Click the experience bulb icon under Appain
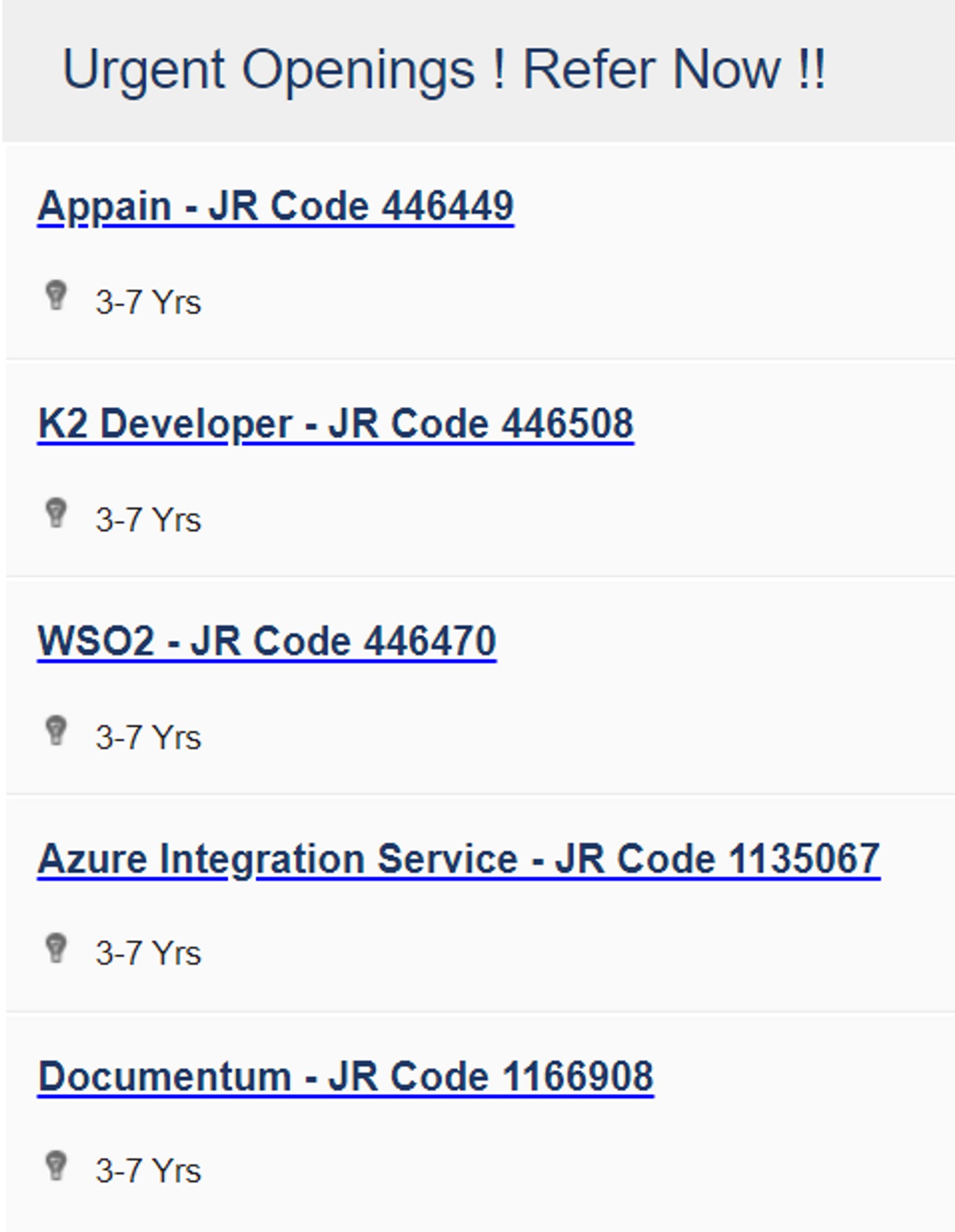 pos(57,295)
